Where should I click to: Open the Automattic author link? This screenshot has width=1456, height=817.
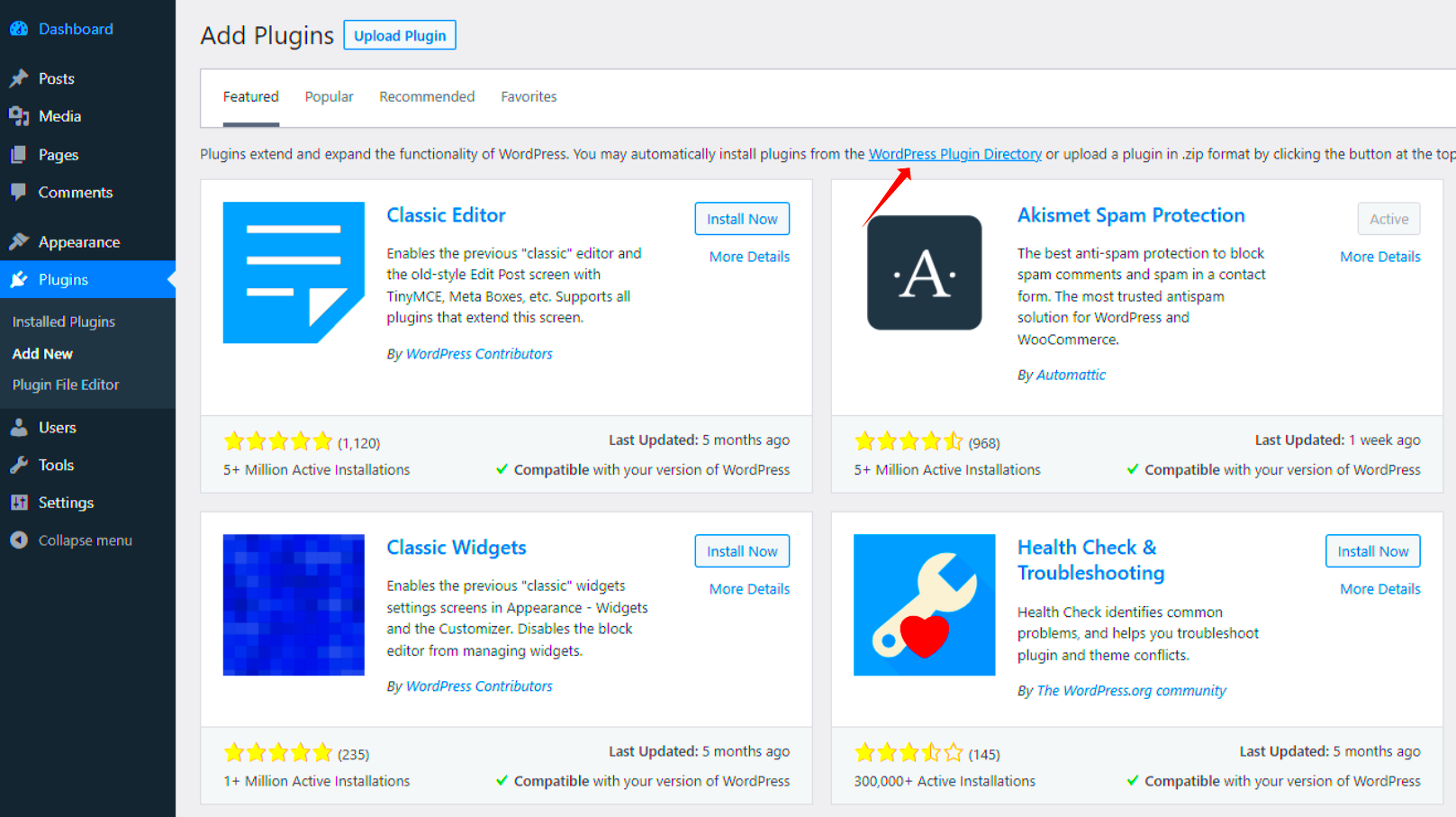click(x=1071, y=375)
